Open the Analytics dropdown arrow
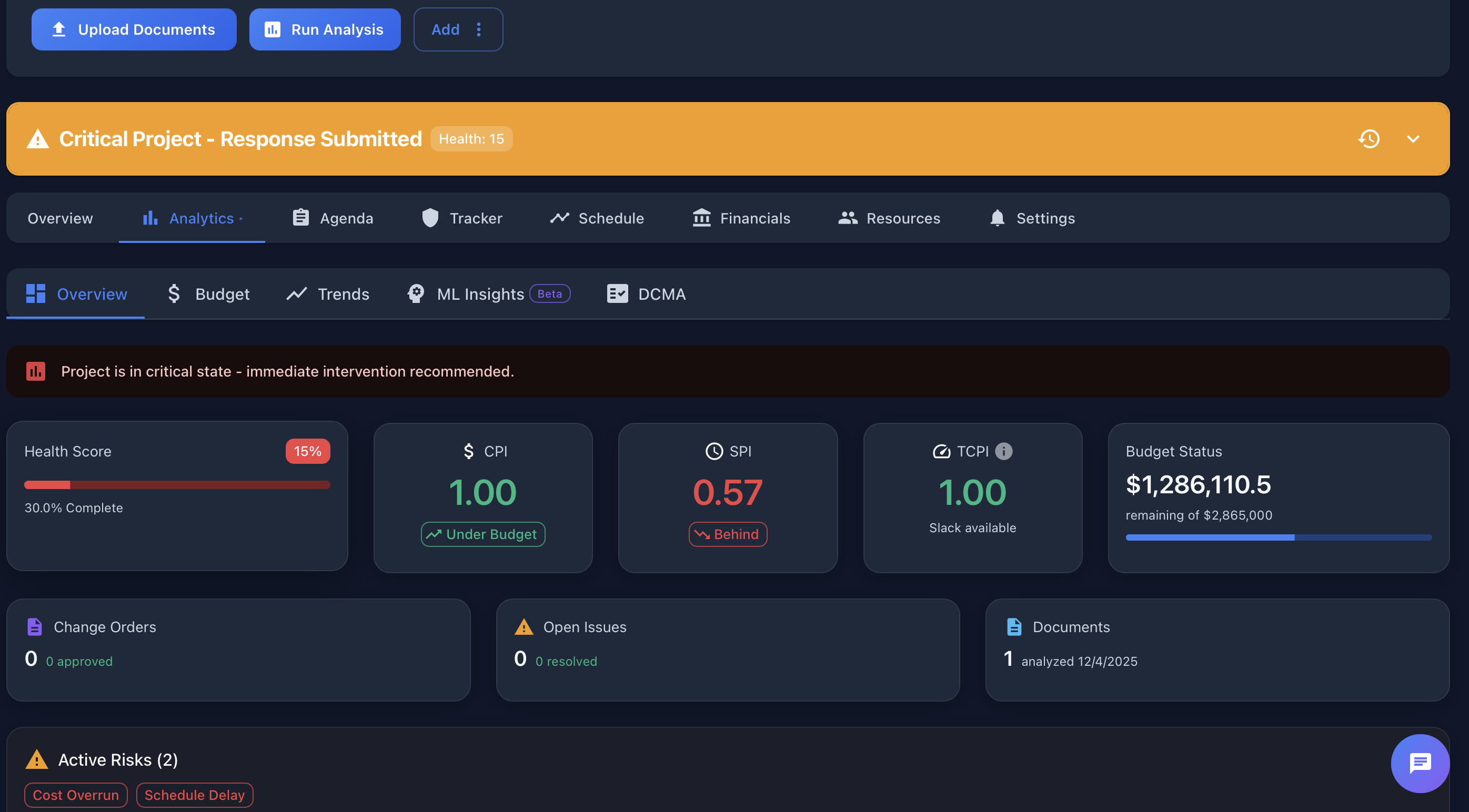Image resolution: width=1469 pixels, height=812 pixels. tap(242, 219)
